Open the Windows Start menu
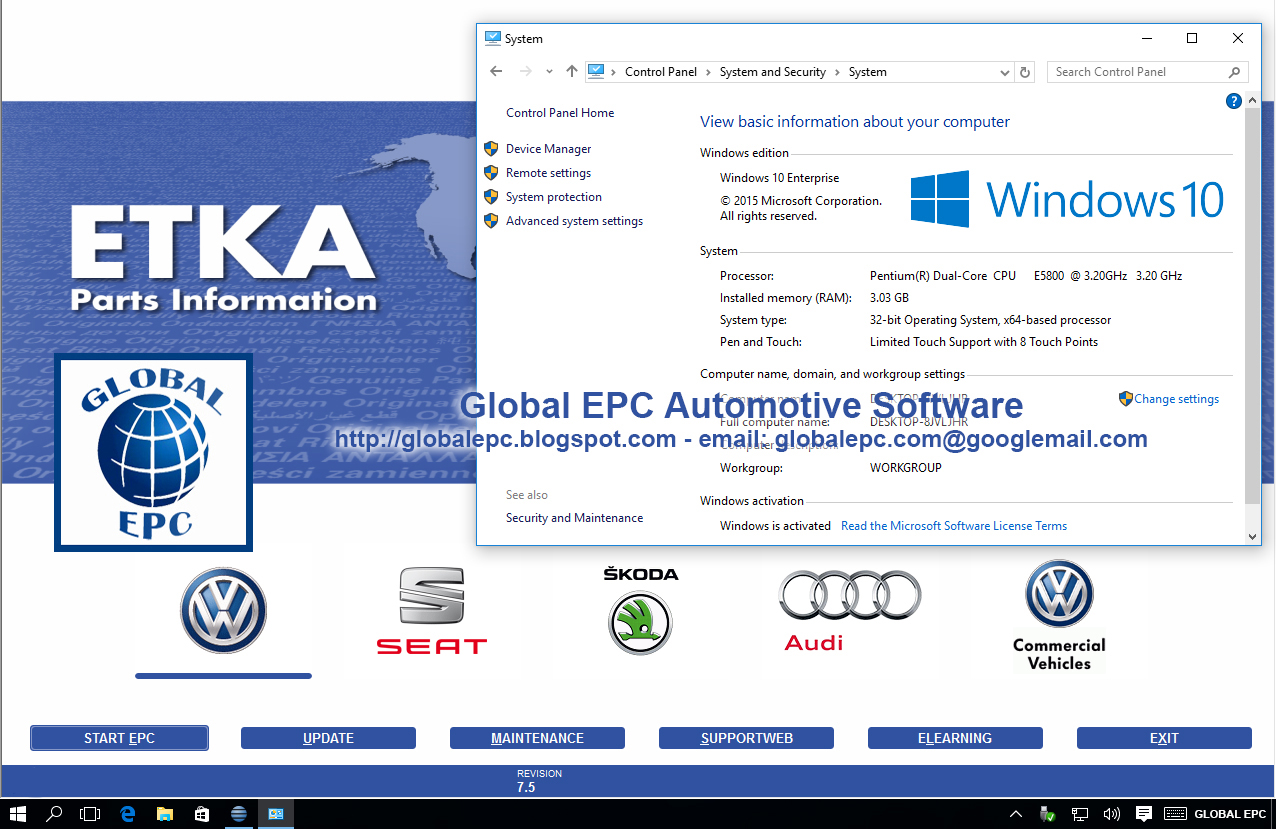Screen dimensions: 1276x829 (x=17, y=814)
